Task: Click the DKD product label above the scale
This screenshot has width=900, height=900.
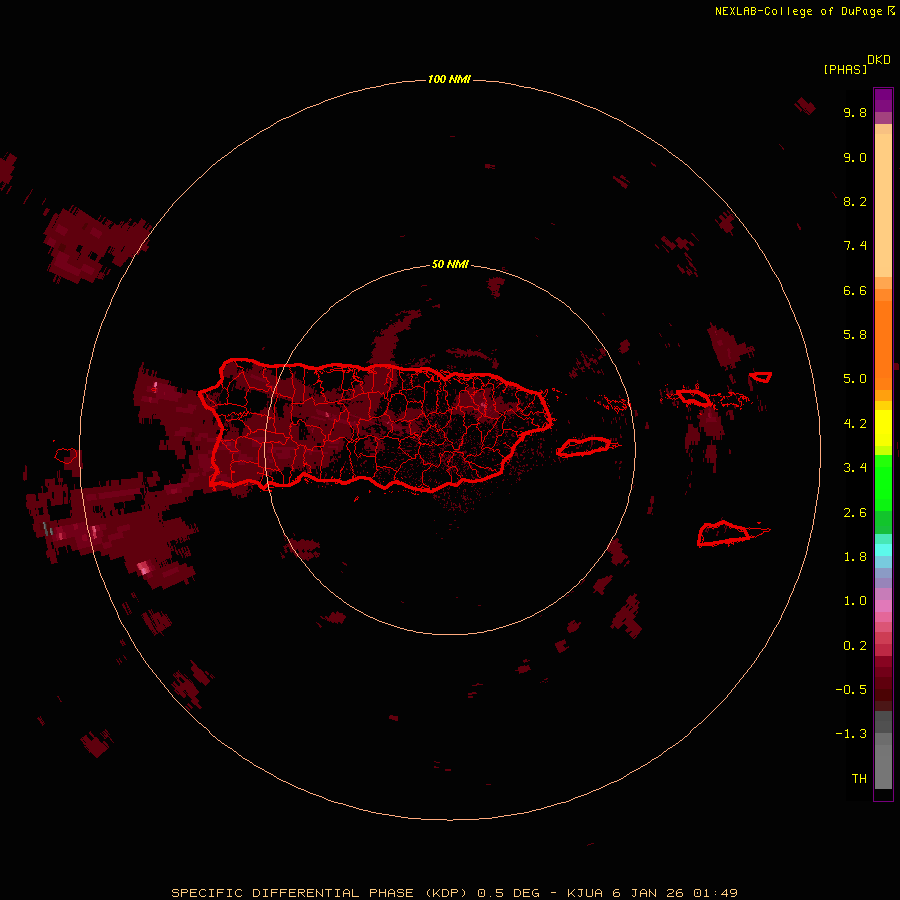Action: (x=878, y=60)
